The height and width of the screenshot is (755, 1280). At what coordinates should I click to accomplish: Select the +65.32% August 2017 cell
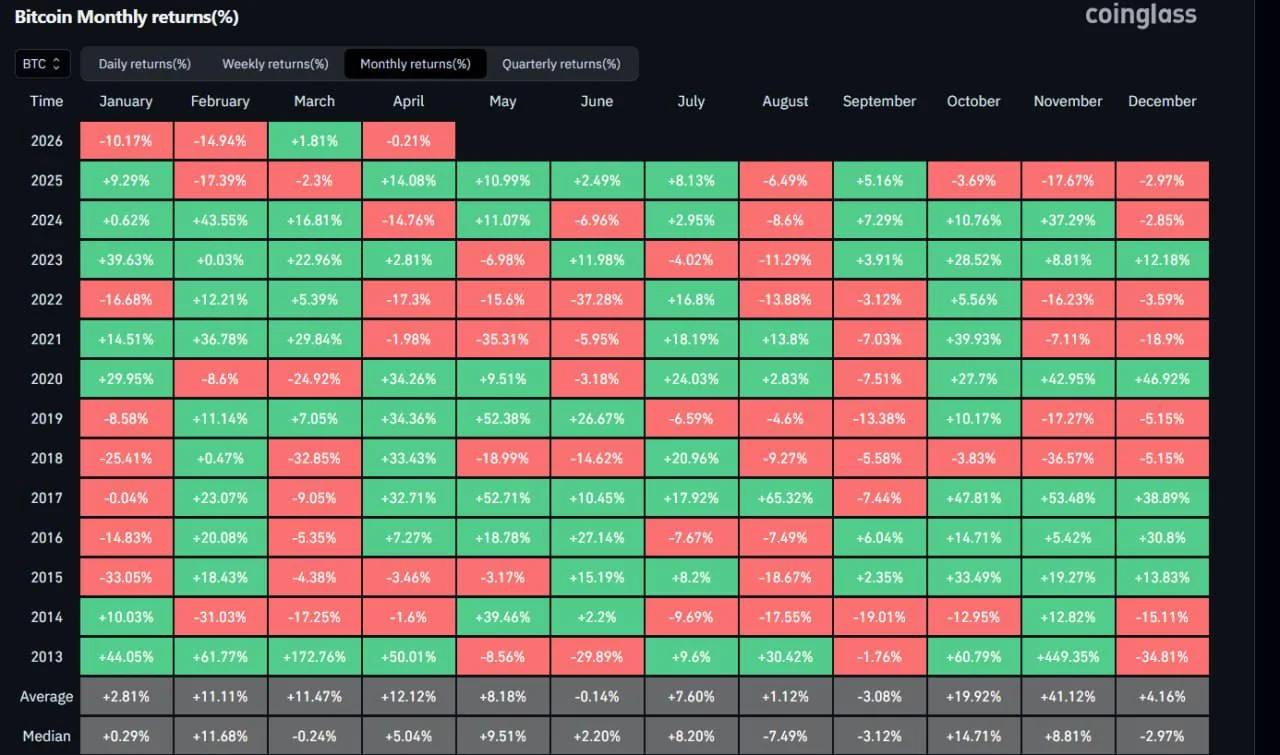click(785, 498)
